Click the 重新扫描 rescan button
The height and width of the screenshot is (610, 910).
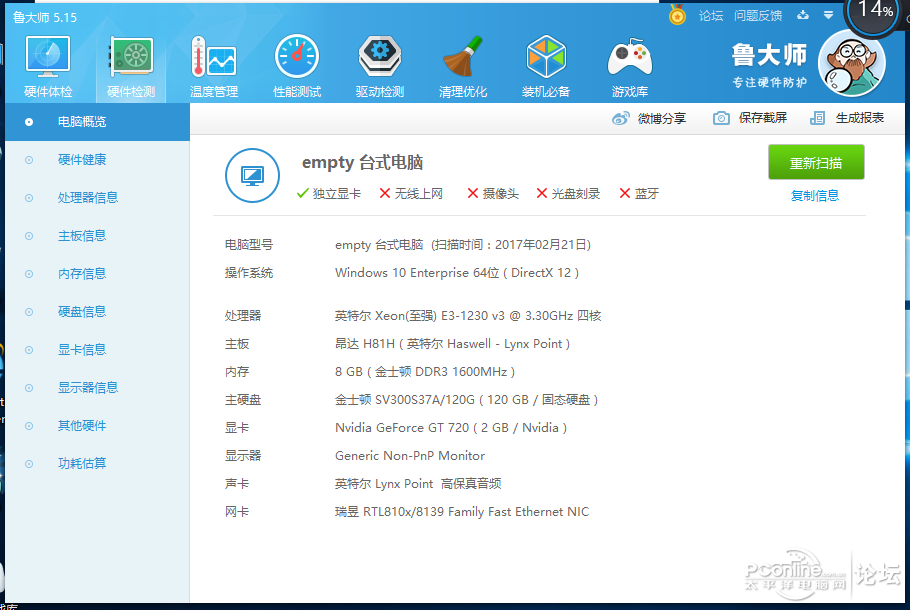pyautogui.click(x=816, y=163)
